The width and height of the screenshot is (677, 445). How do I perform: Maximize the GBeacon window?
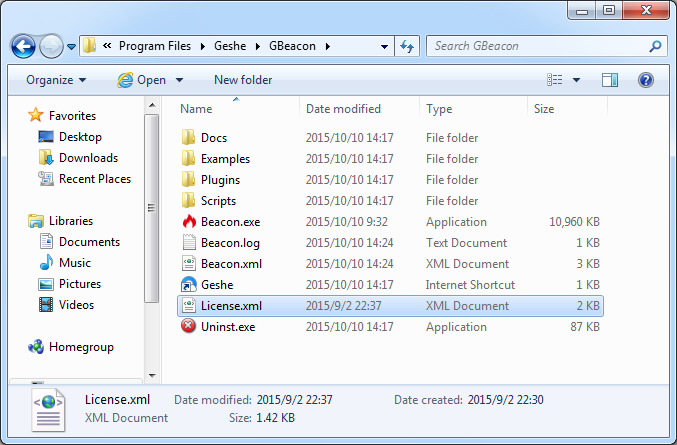click(x=609, y=10)
